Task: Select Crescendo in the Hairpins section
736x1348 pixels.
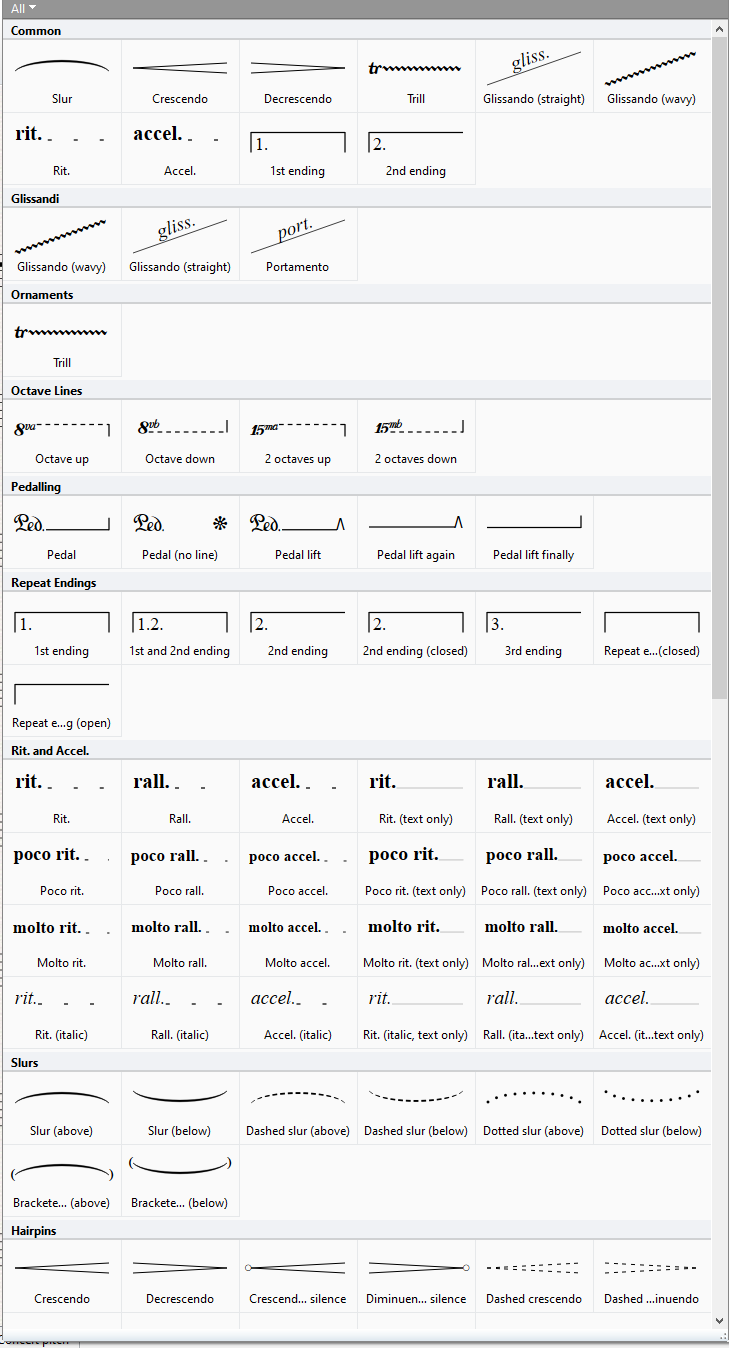Action: tap(62, 1276)
